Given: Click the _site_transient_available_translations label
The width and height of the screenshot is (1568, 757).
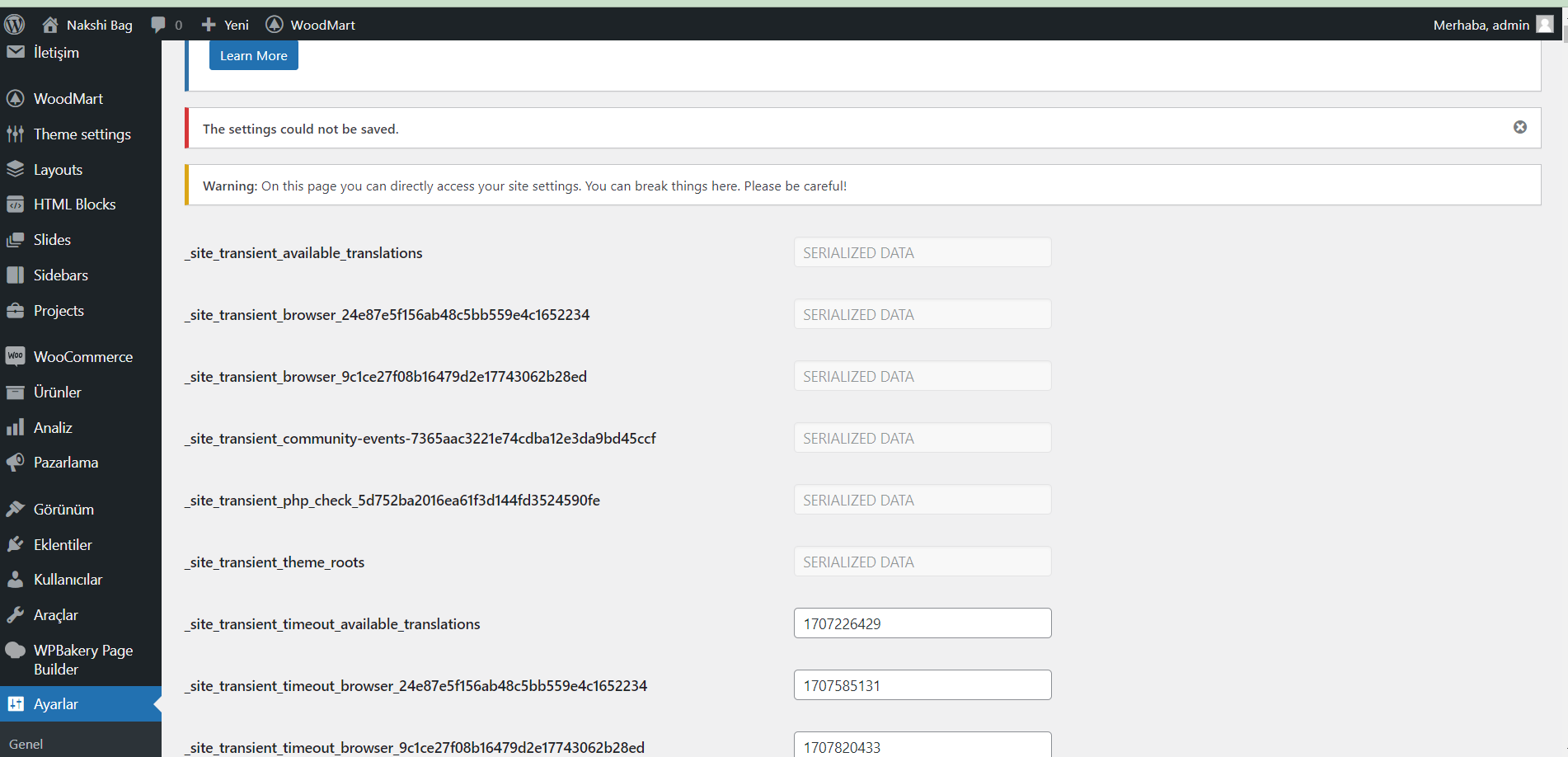Looking at the screenshot, I should coord(303,253).
